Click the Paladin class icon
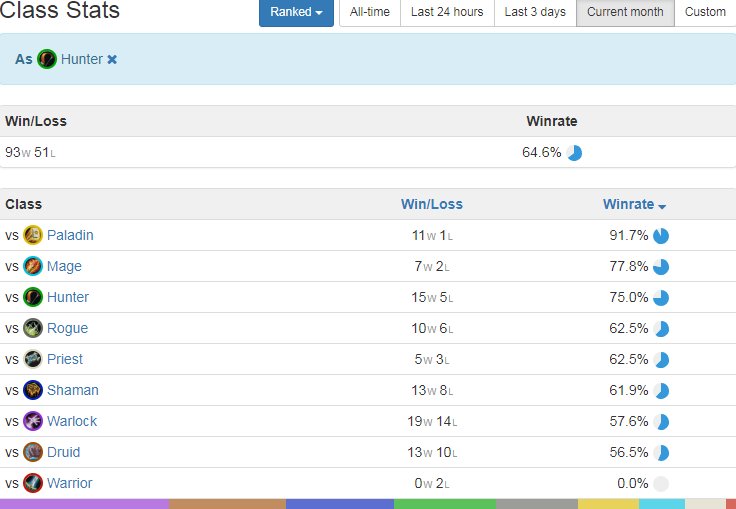The image size is (736, 509). point(33,235)
